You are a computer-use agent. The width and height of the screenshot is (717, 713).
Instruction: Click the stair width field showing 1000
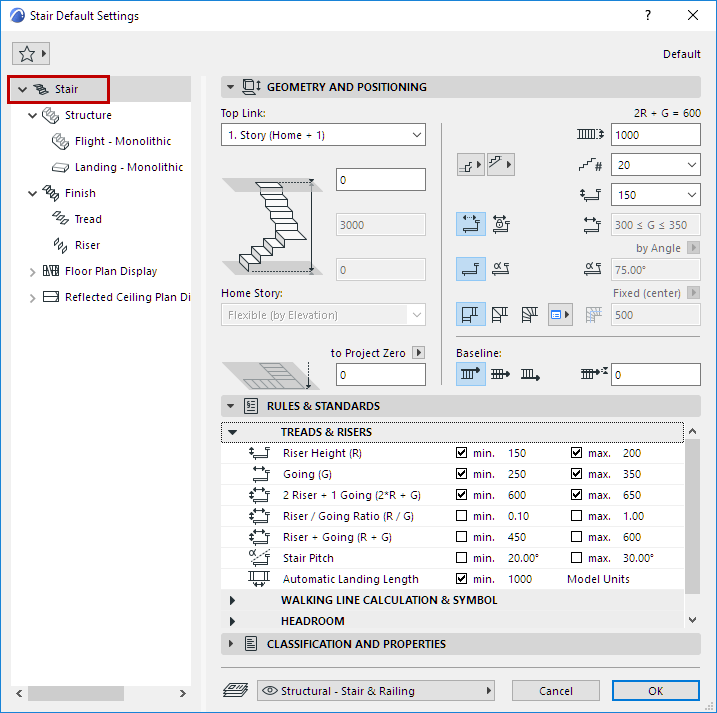click(x=656, y=135)
